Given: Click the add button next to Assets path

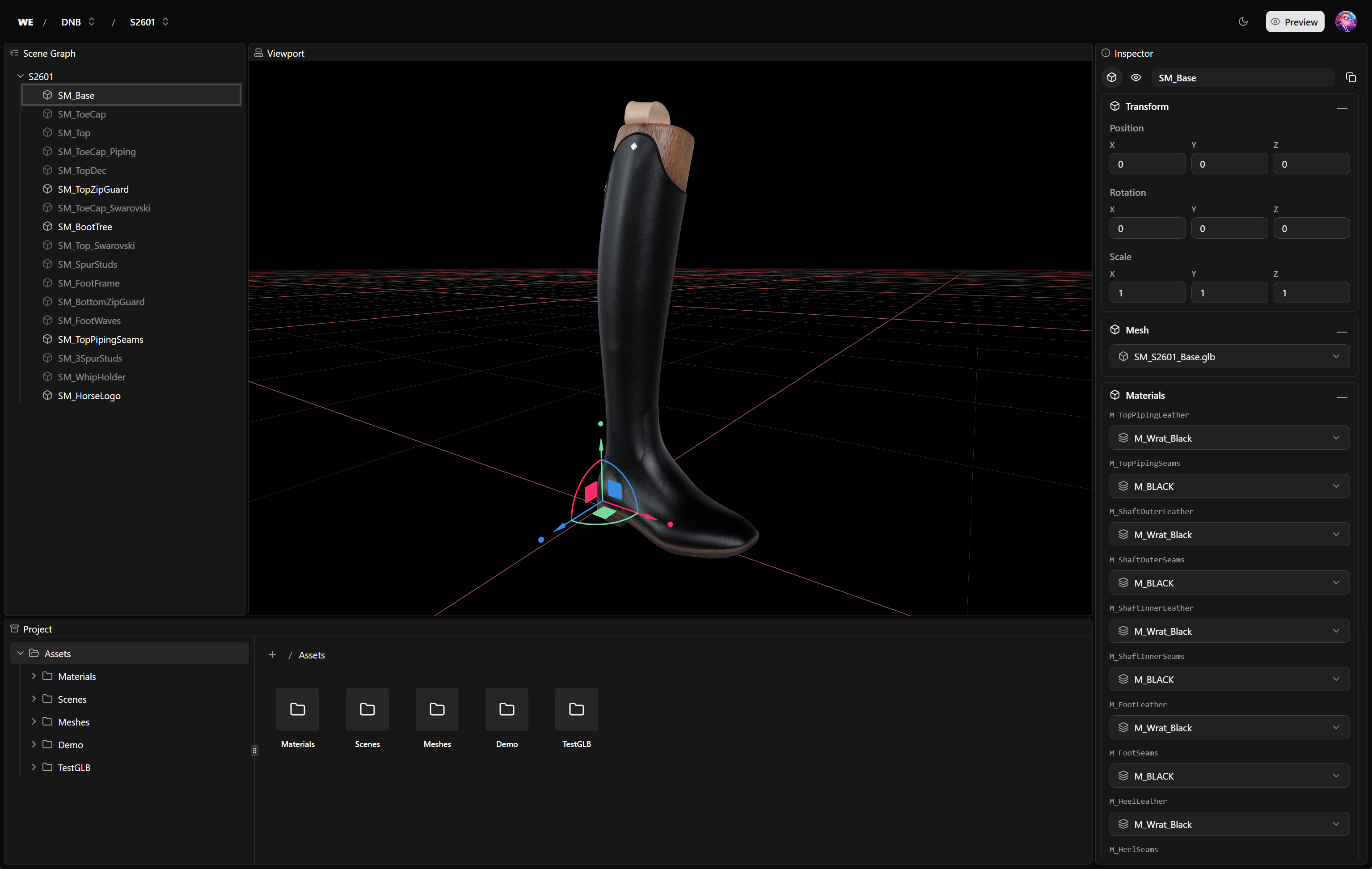Looking at the screenshot, I should (x=272, y=655).
